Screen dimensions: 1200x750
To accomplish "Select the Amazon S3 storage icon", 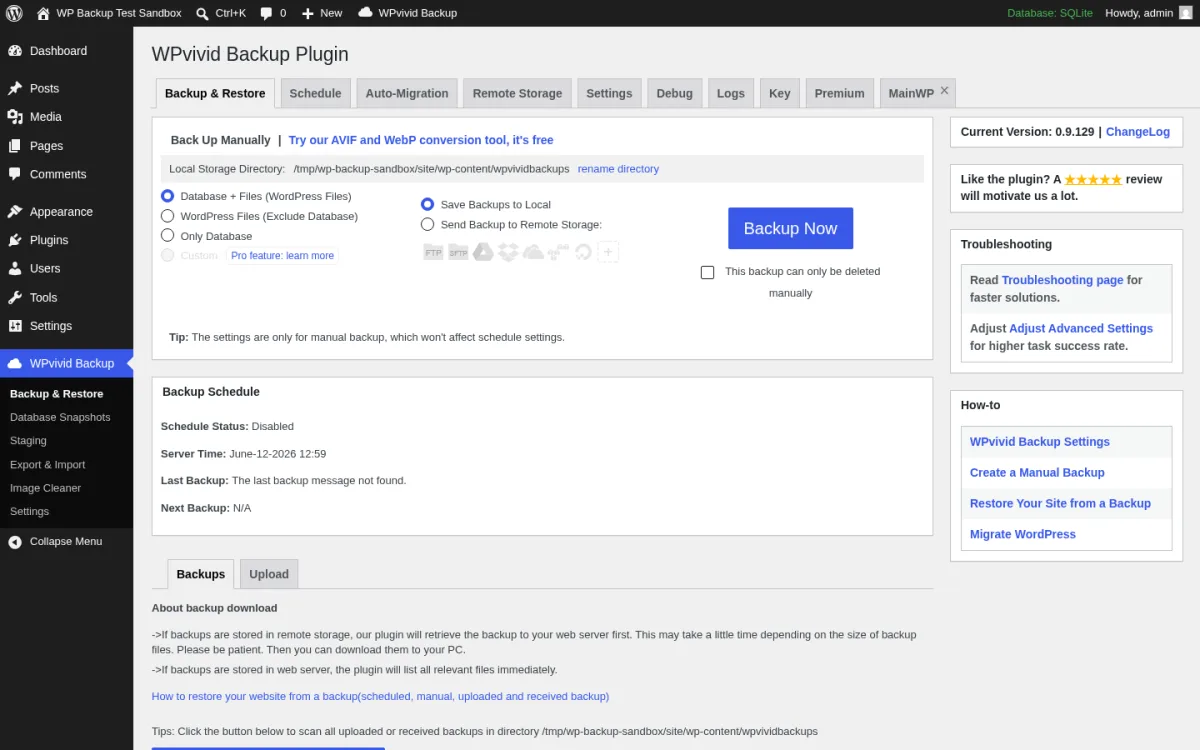I will click(558, 252).
